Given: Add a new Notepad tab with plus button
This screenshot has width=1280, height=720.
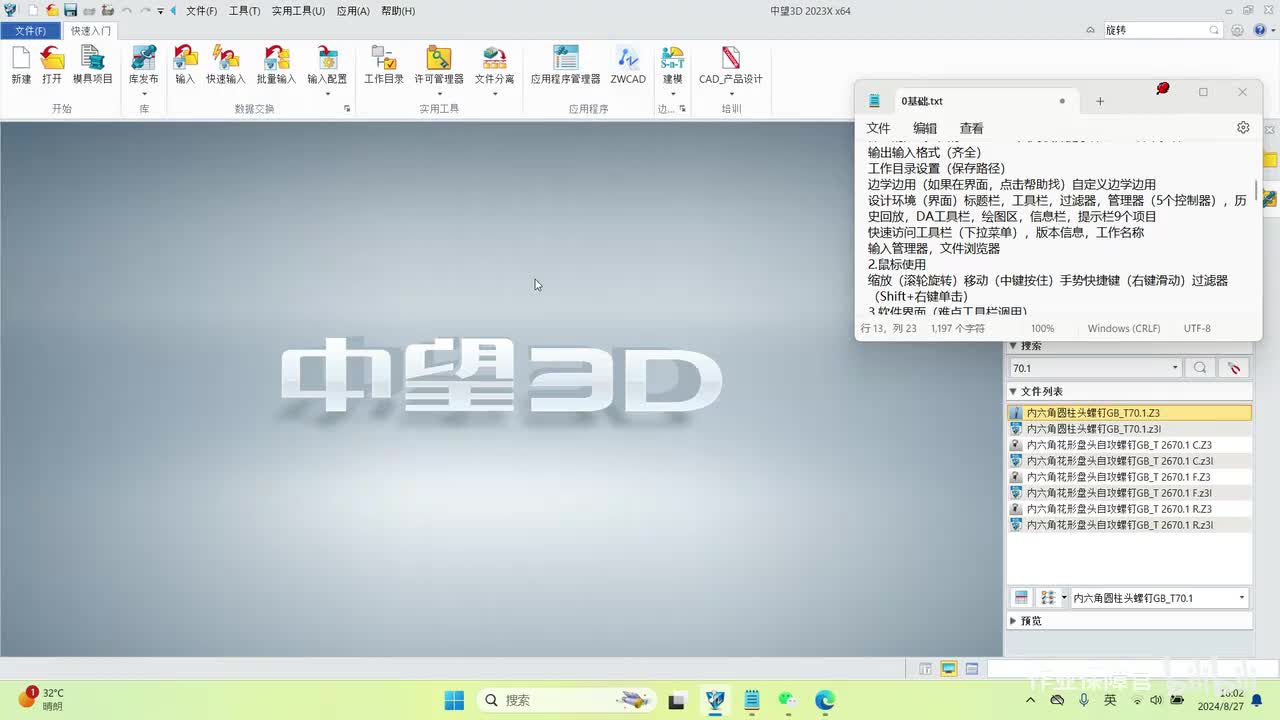Looking at the screenshot, I should pos(1100,101).
